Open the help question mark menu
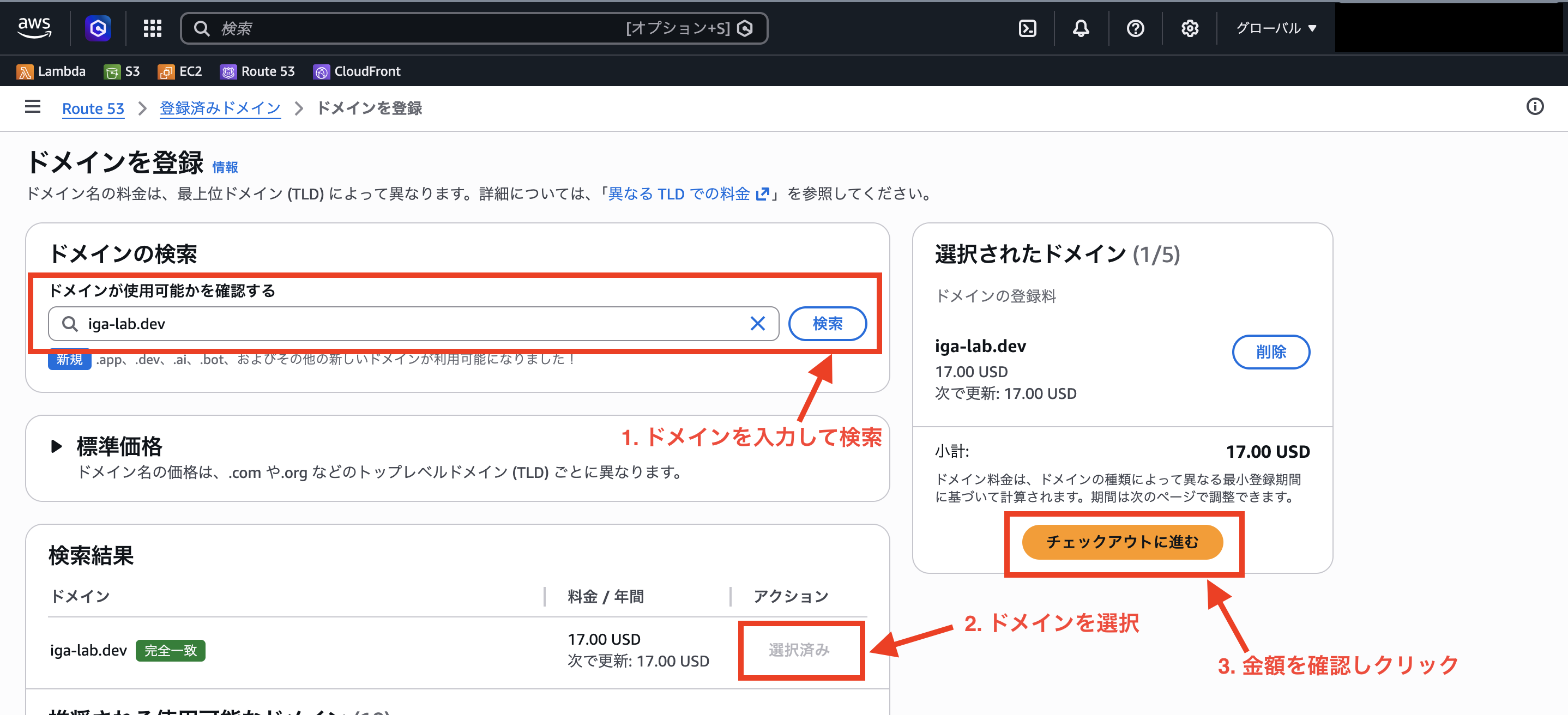 (1135, 28)
